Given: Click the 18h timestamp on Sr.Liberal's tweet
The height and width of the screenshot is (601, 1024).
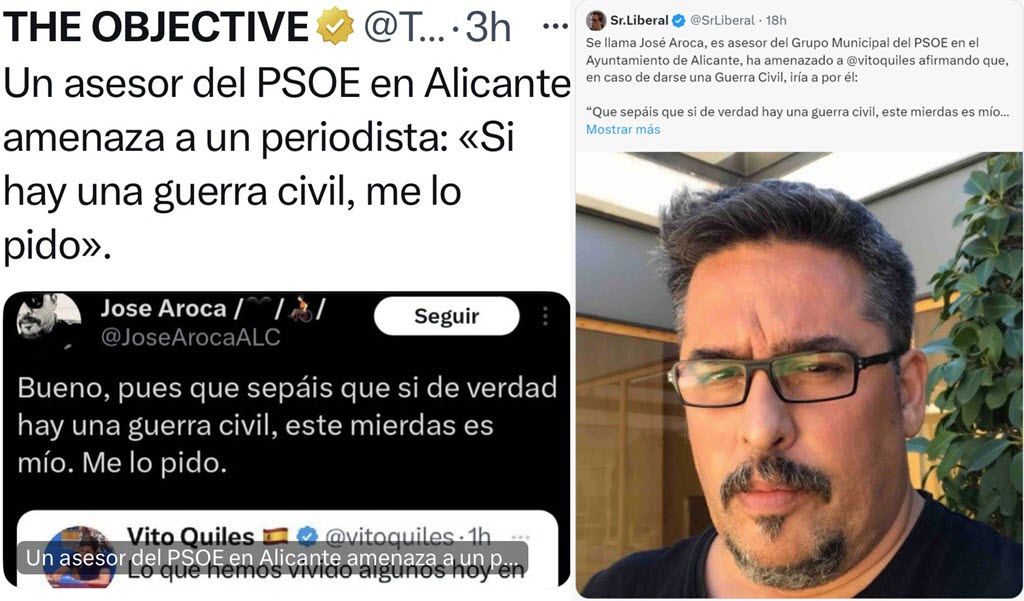Looking at the screenshot, I should coord(776,21).
